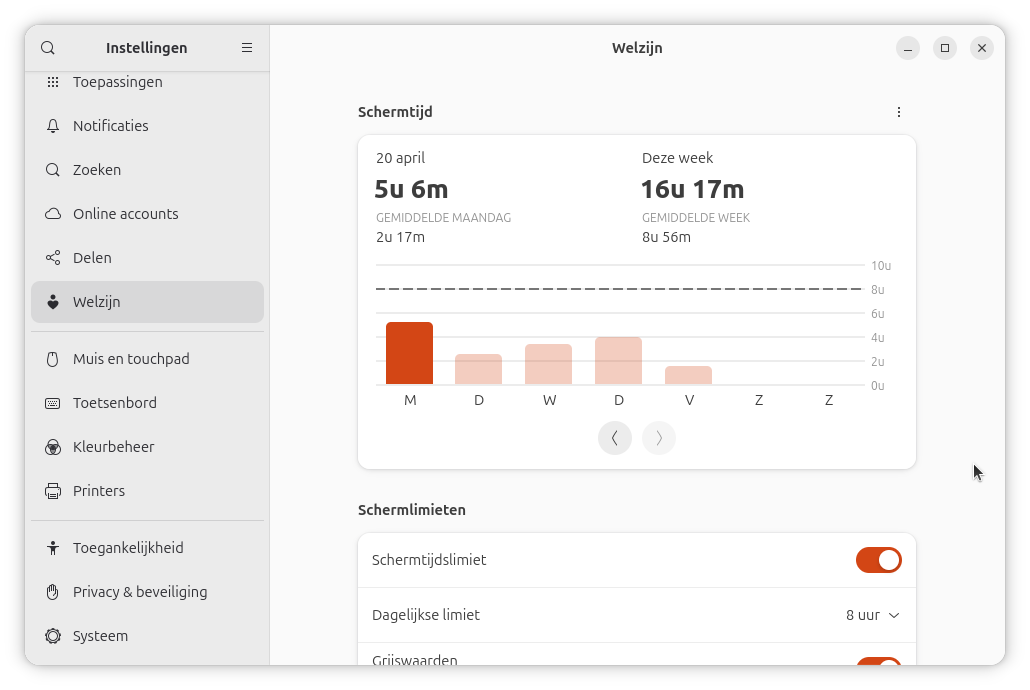The image size is (1030, 690).
Task: Click Friday's screen time bar
Action: point(688,375)
